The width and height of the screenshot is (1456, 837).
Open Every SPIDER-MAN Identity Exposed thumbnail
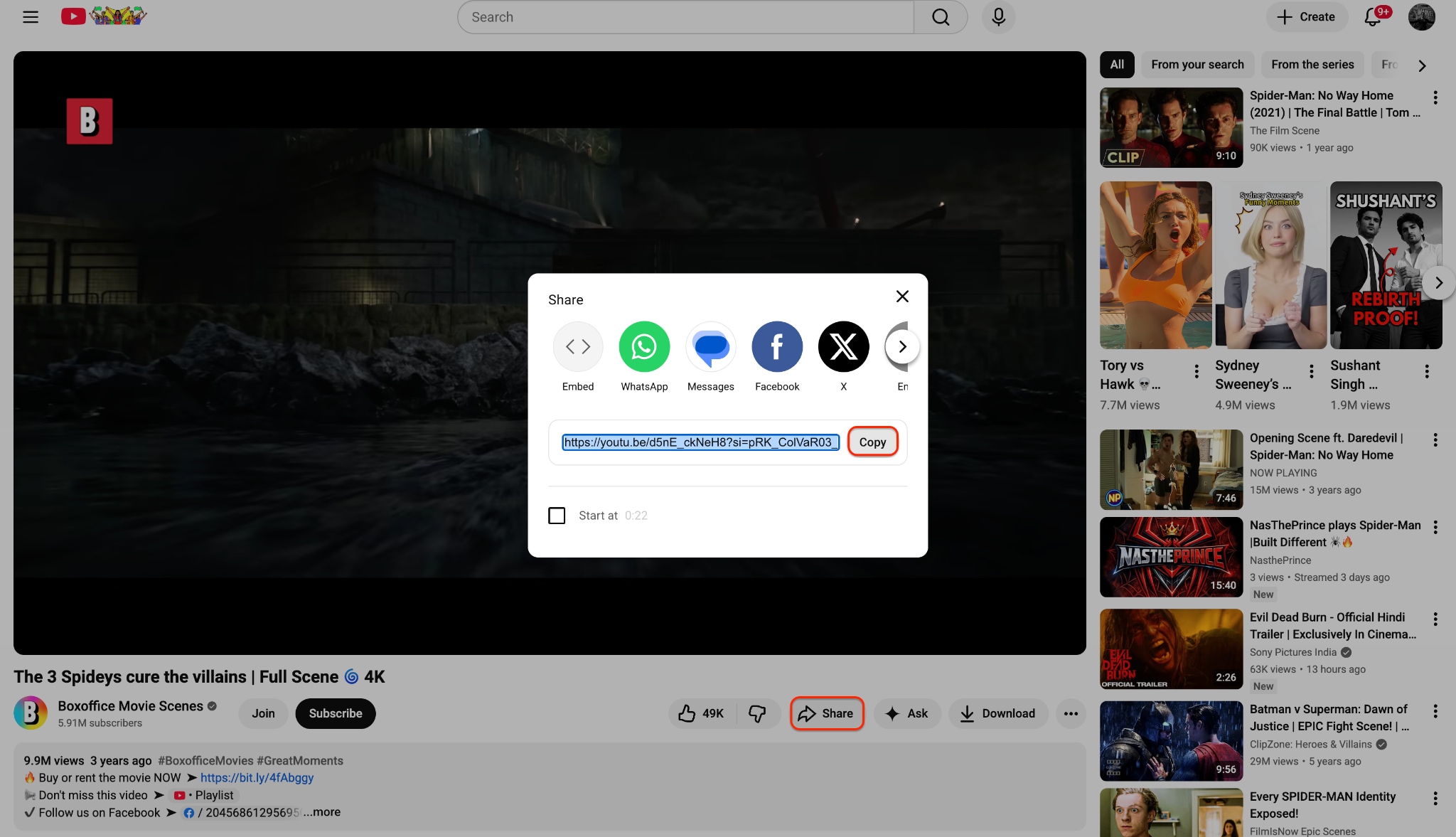(1171, 813)
